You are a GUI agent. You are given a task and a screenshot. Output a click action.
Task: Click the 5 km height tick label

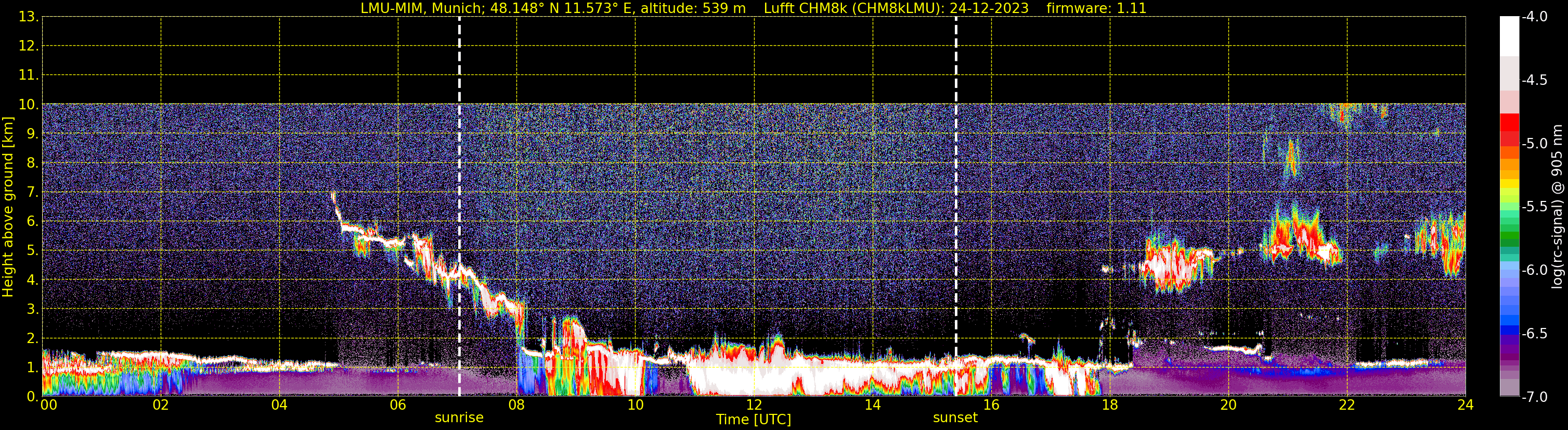tap(32, 251)
